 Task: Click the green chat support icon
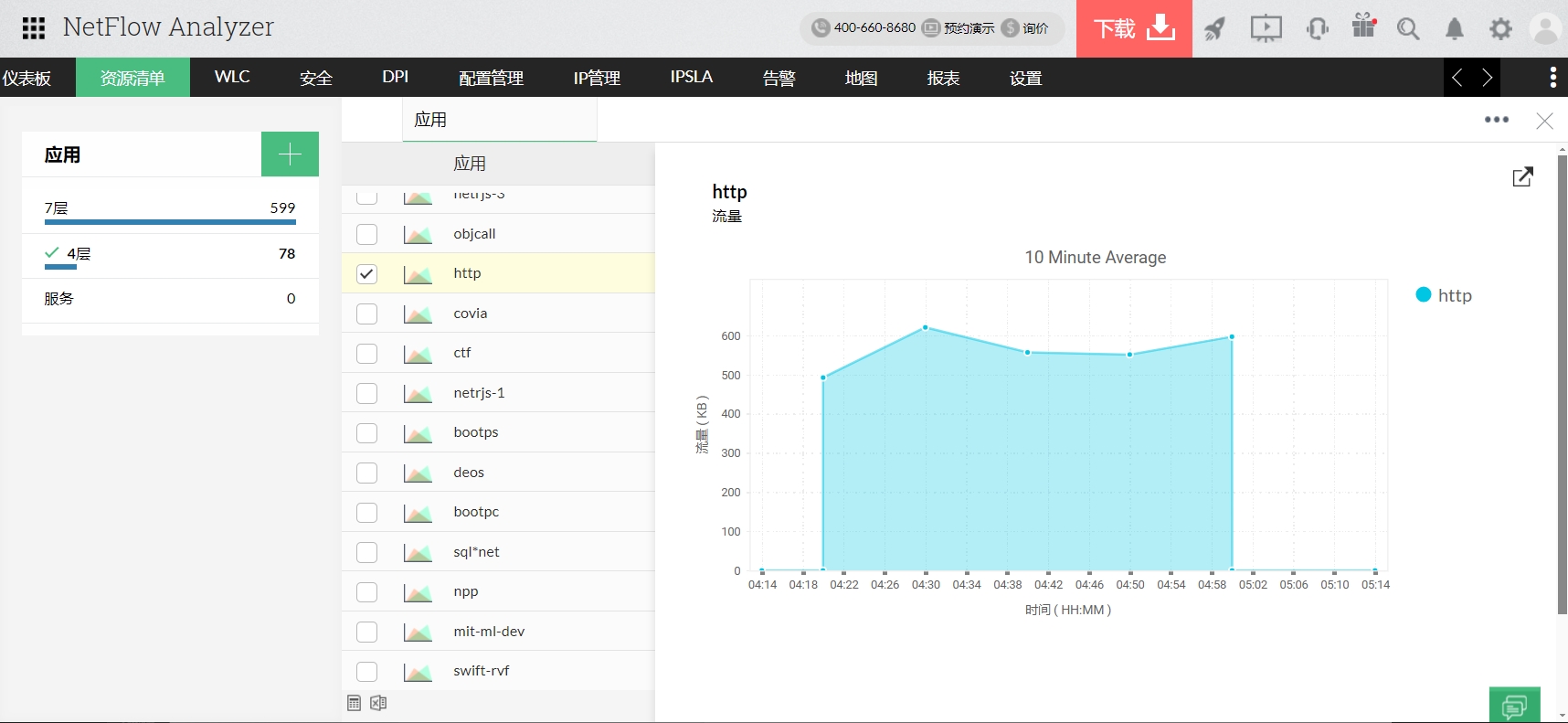click(x=1514, y=706)
